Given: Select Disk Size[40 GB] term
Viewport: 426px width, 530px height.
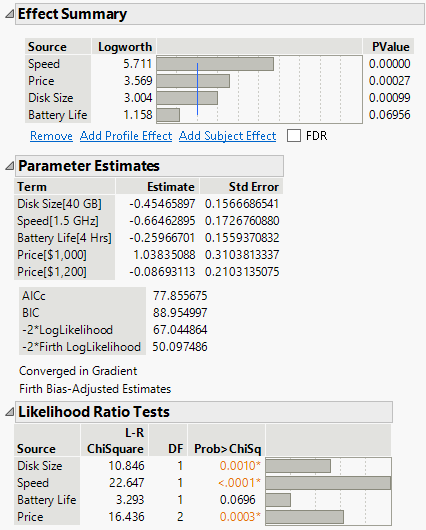Looking at the screenshot, I should [60, 204].
